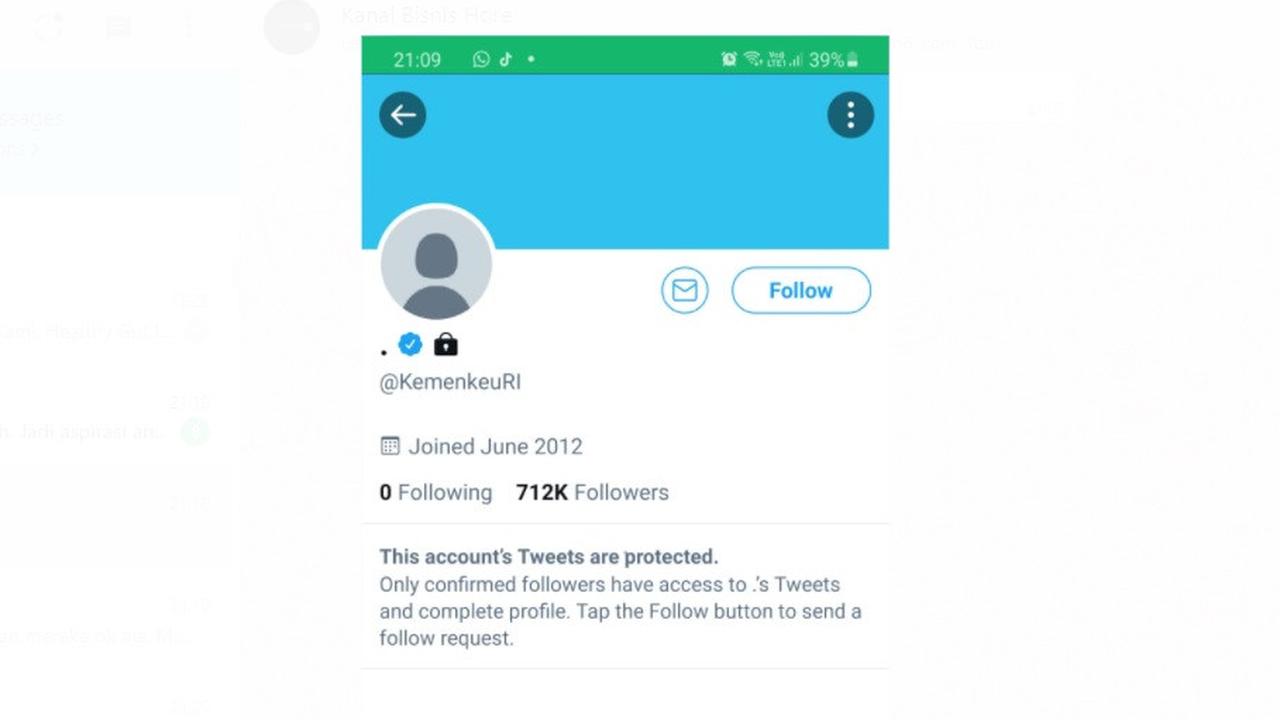View the 712K Followers list

(x=592, y=492)
